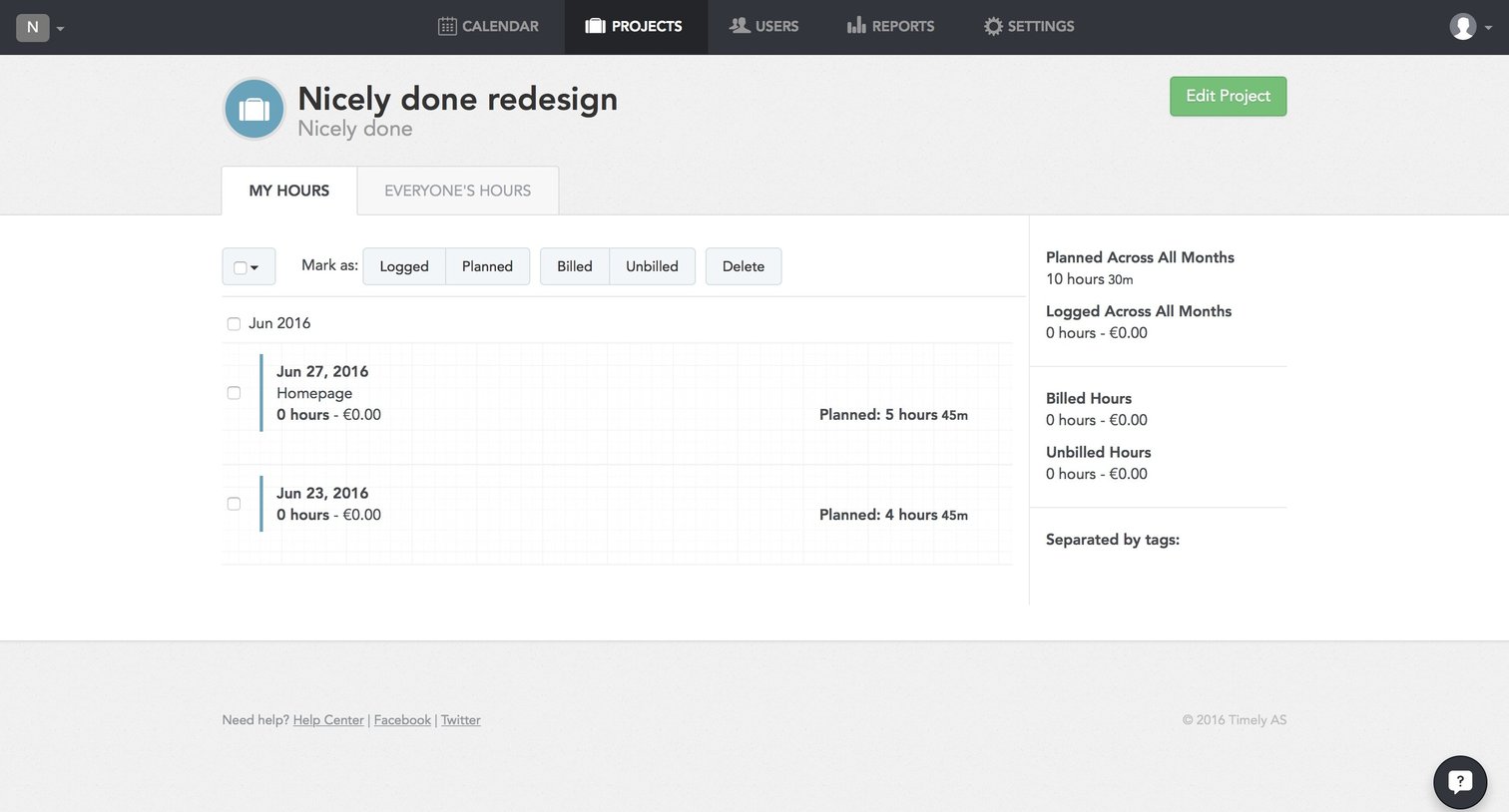Toggle the select-all checkbox in the toolbar

240,267
